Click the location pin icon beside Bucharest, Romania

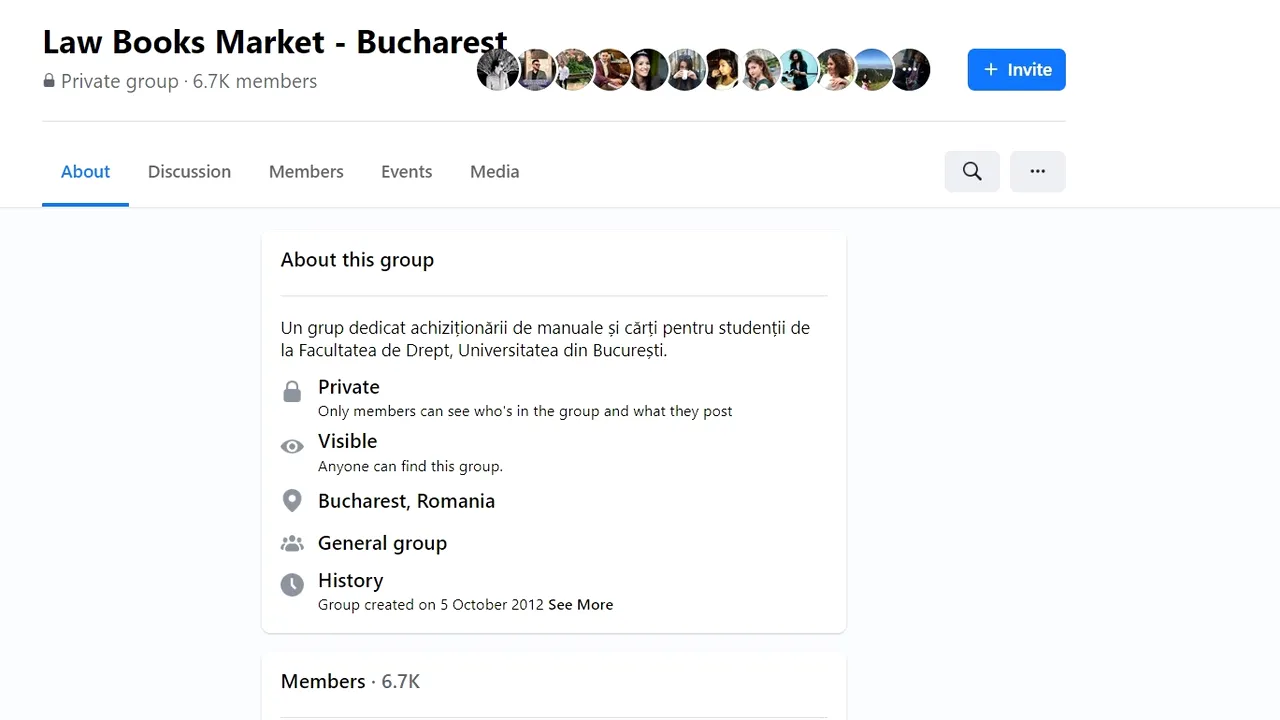292,501
